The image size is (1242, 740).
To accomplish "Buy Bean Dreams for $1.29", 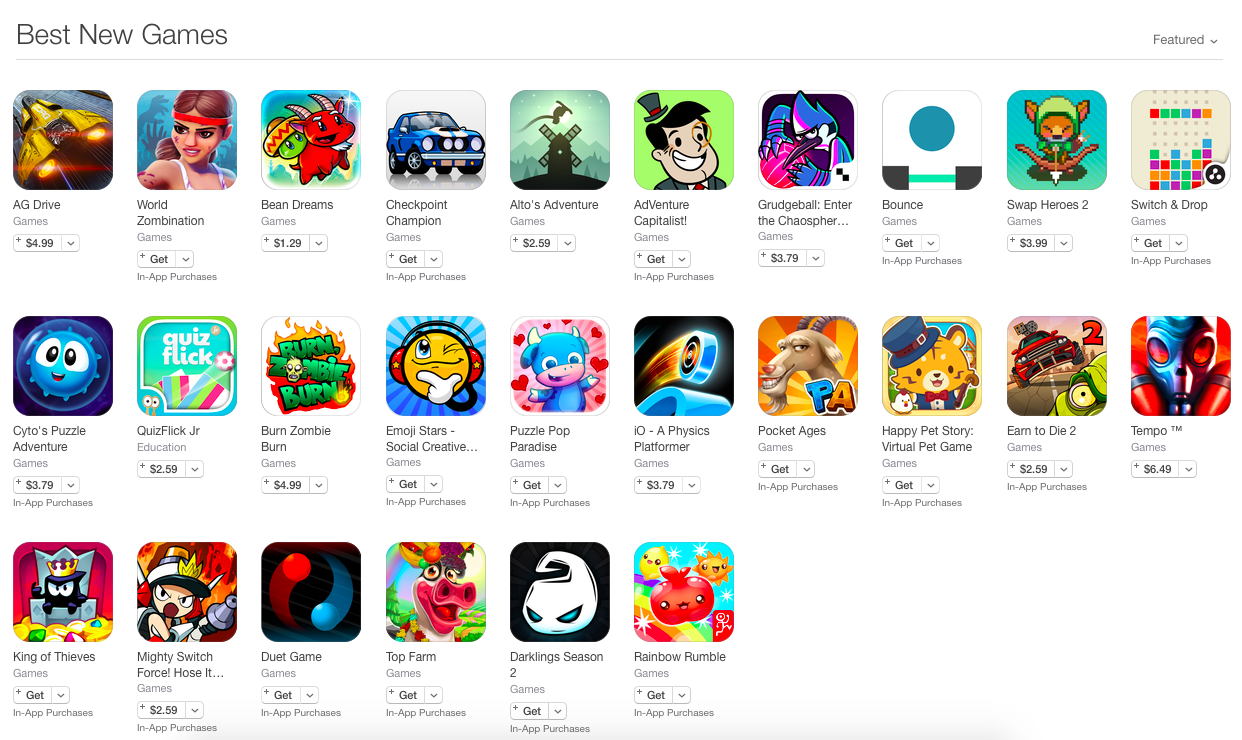I will pos(286,243).
